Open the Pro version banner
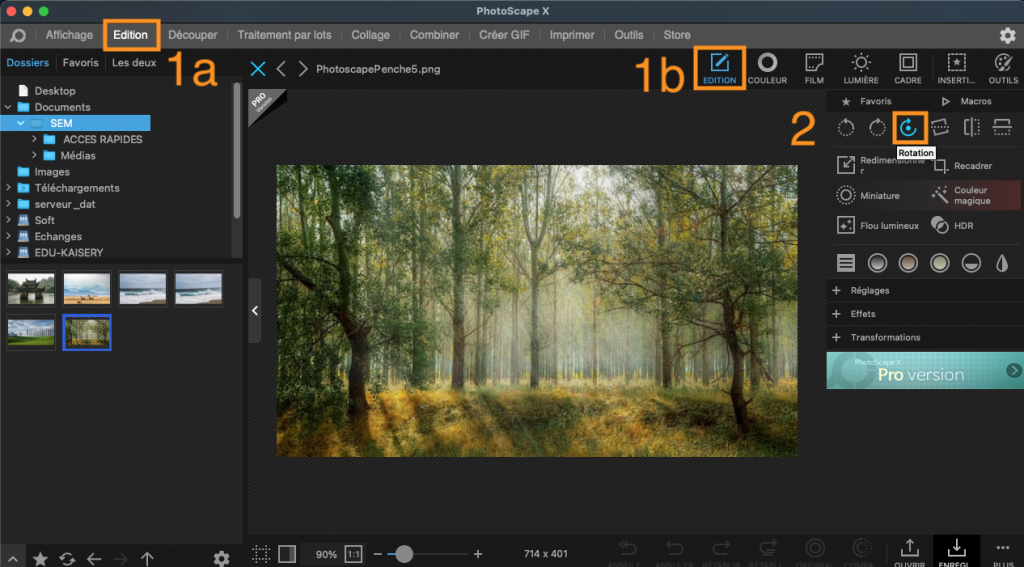1024x567 pixels. tap(925, 370)
